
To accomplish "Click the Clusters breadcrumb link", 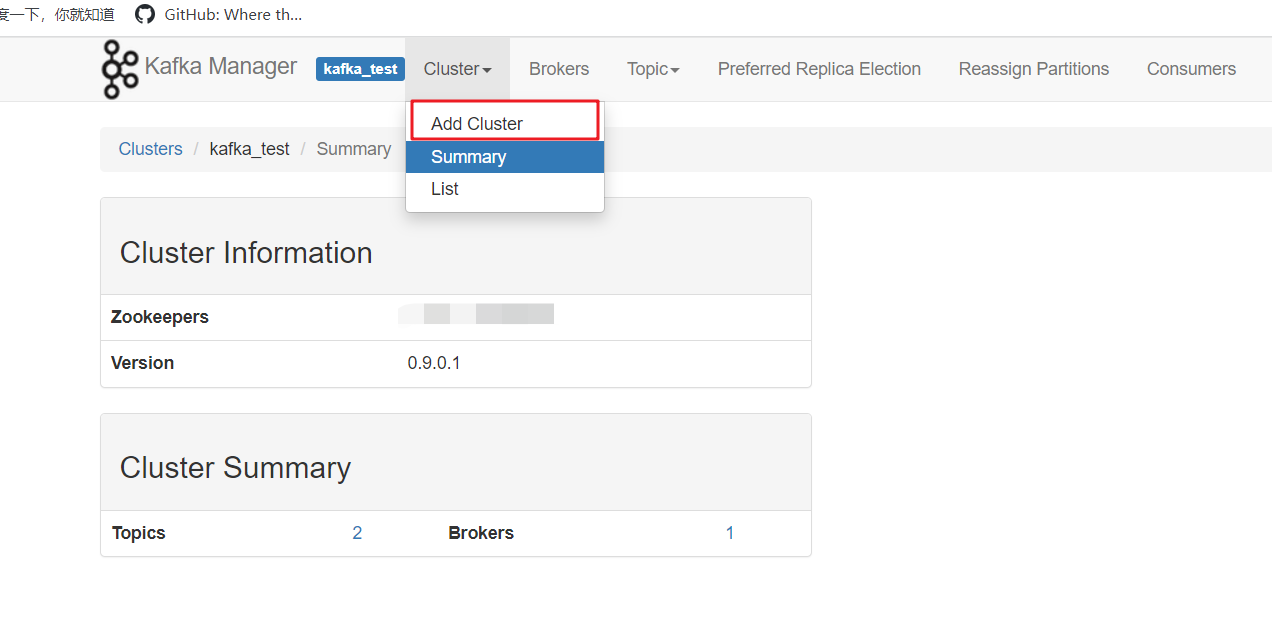I will point(150,149).
